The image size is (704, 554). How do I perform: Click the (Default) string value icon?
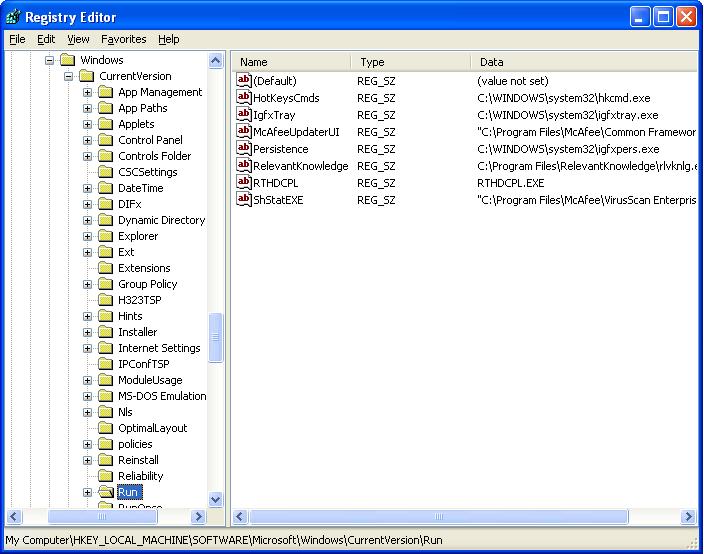243,80
